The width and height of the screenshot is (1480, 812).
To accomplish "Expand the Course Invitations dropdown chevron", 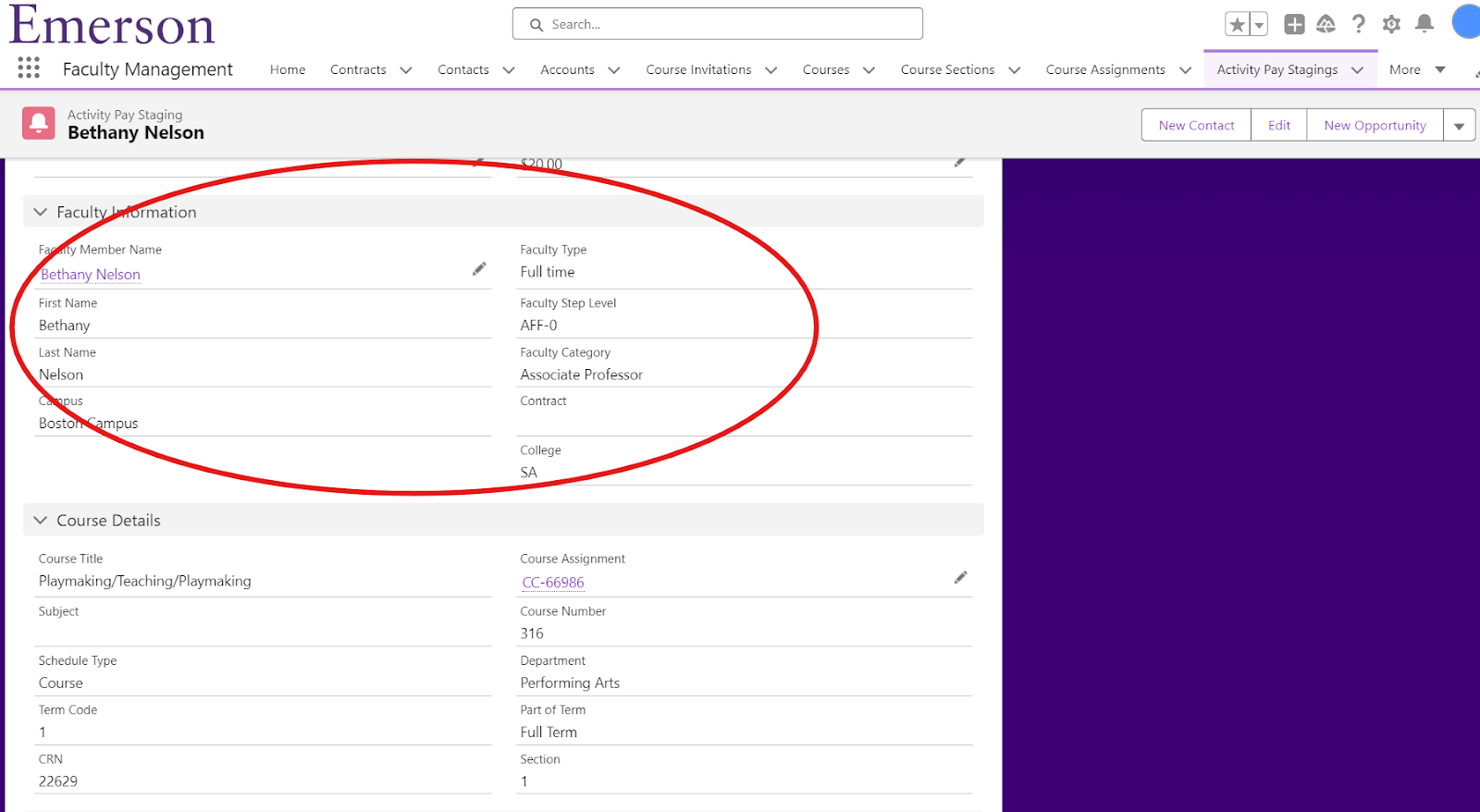I will 771,70.
